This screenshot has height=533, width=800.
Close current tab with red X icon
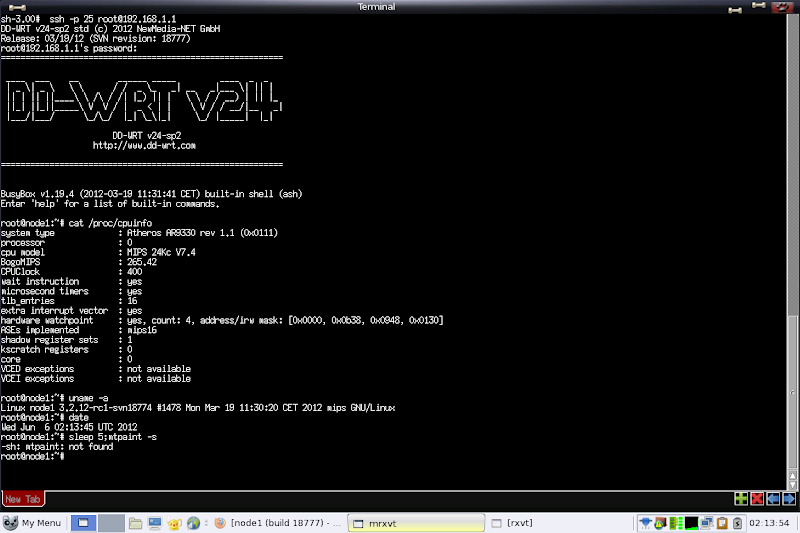point(757,499)
